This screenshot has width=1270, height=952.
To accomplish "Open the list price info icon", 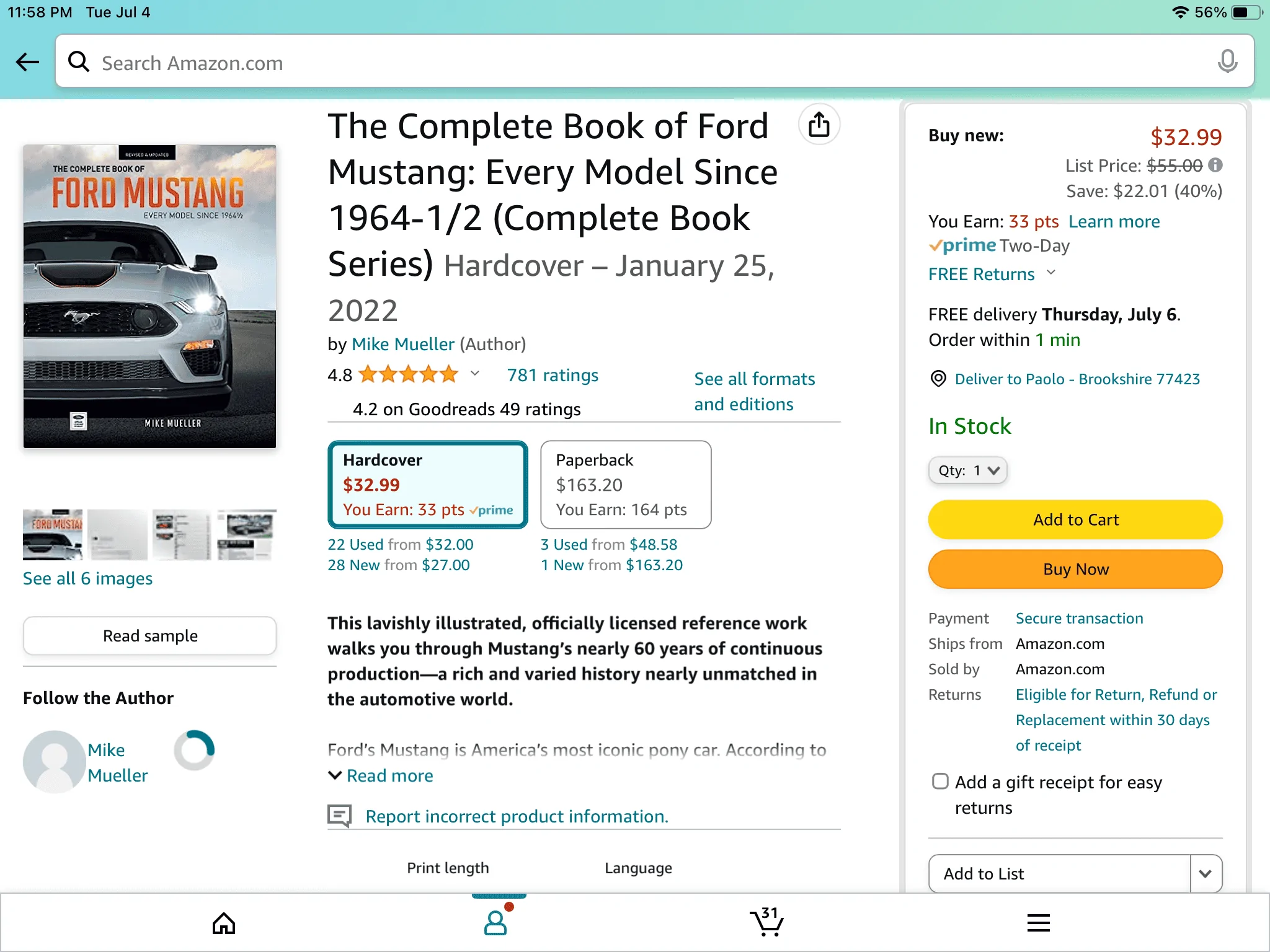I will 1215,165.
